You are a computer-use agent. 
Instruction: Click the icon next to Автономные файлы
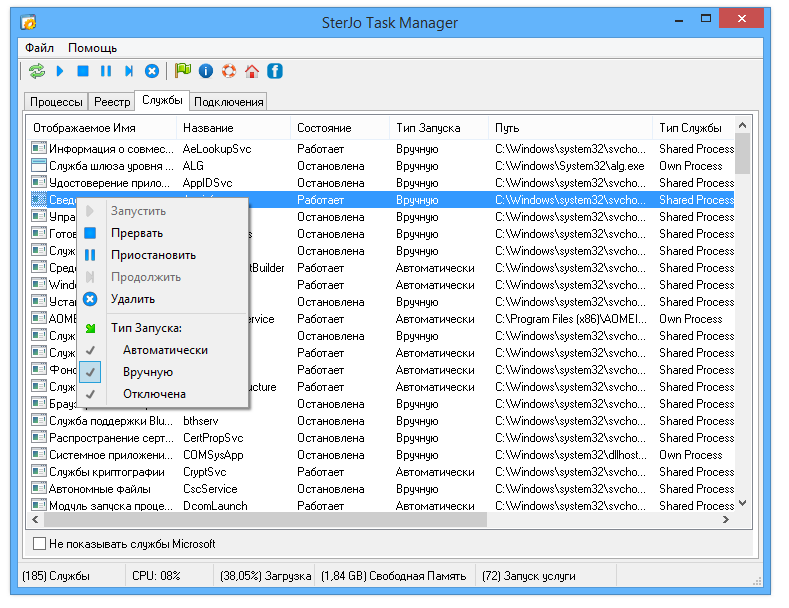[39, 488]
